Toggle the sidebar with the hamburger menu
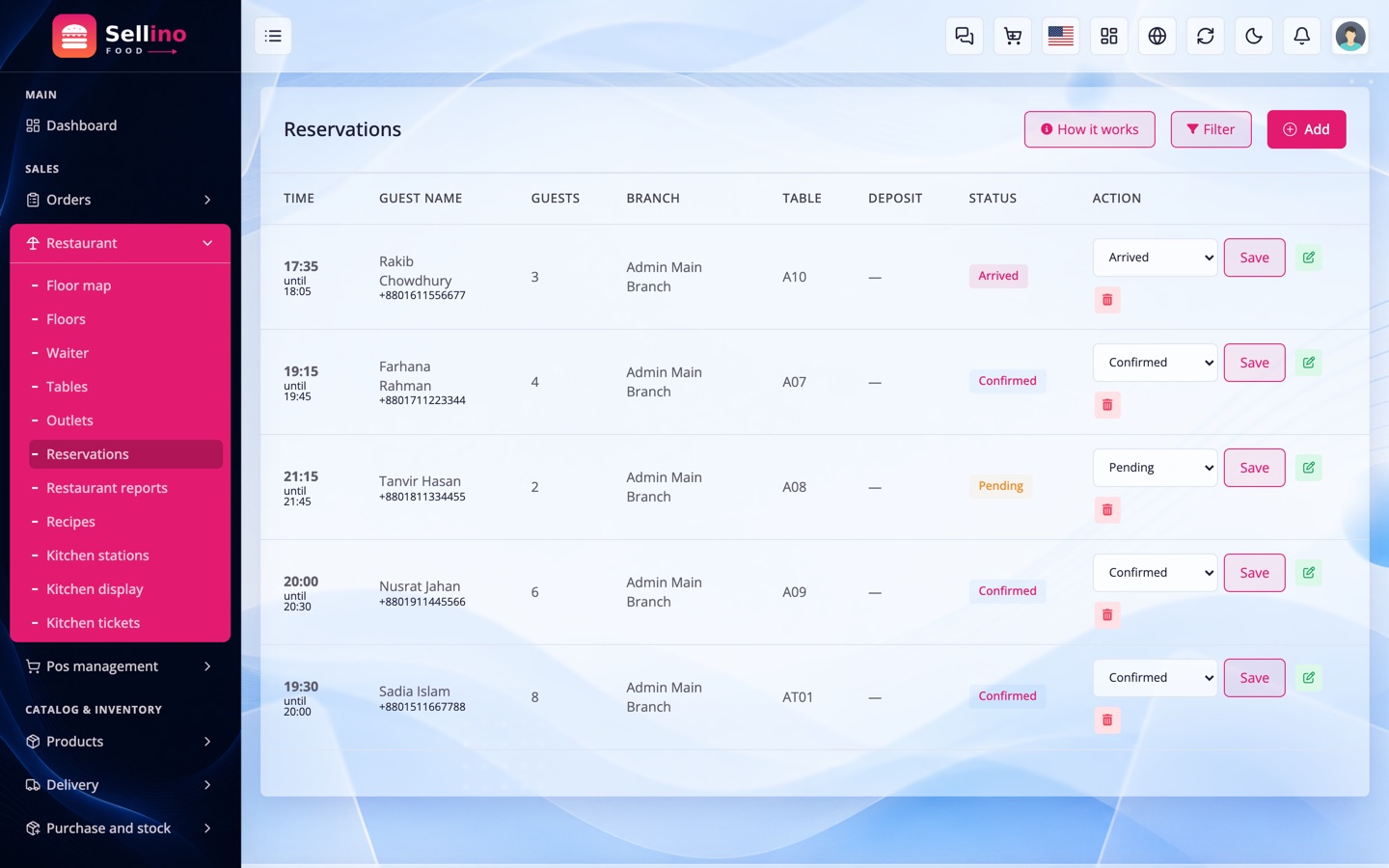The height and width of the screenshot is (868, 1389). point(273,36)
